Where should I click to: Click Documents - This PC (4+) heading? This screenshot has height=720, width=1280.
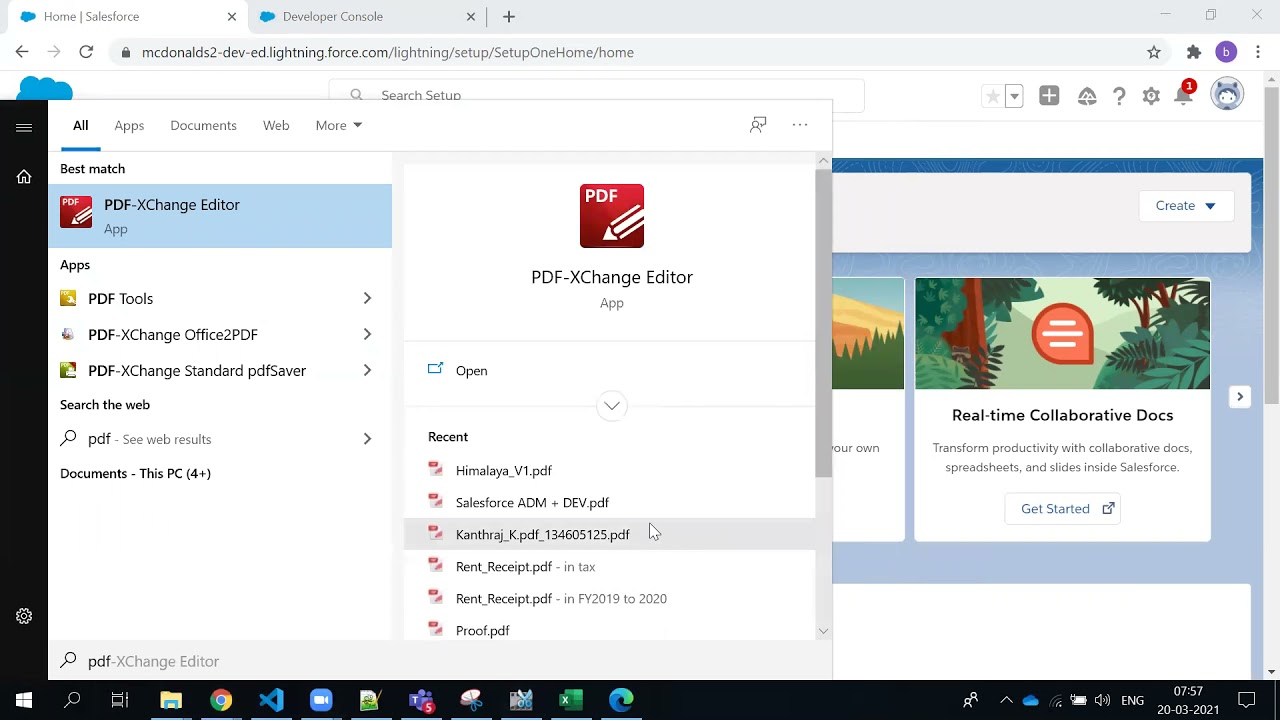point(135,473)
